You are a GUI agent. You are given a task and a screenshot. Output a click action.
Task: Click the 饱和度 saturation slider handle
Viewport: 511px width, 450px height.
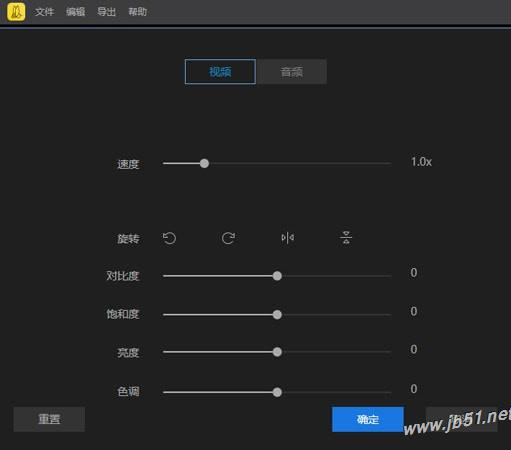point(277,315)
